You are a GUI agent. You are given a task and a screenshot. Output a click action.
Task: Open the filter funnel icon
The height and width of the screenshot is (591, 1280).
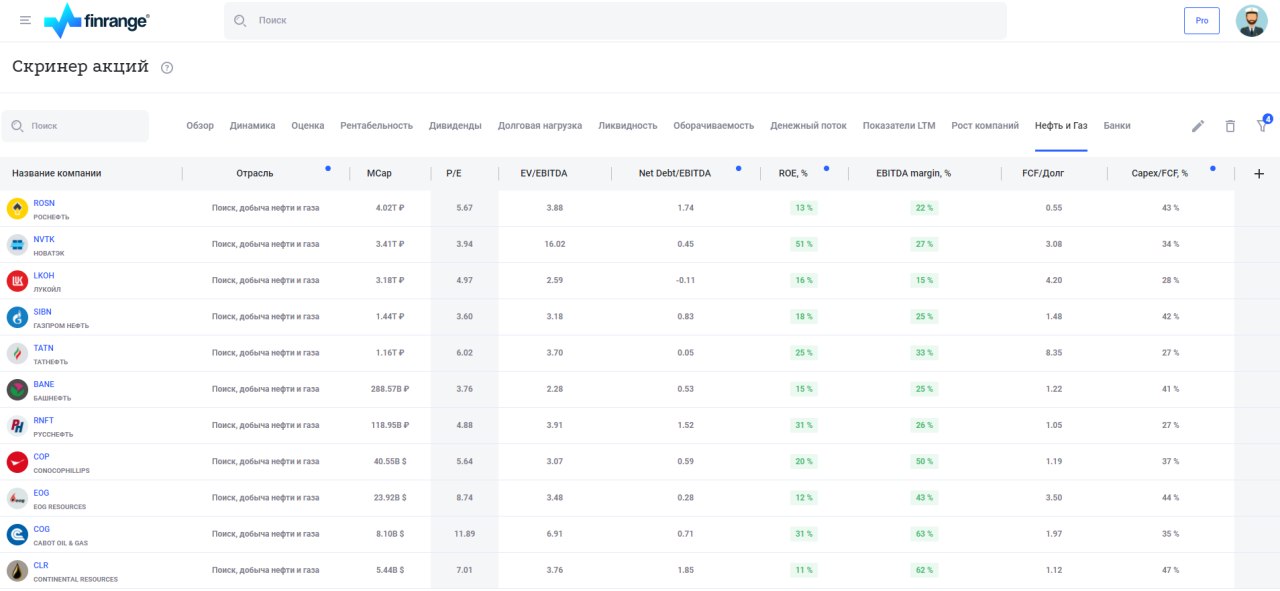point(1262,126)
